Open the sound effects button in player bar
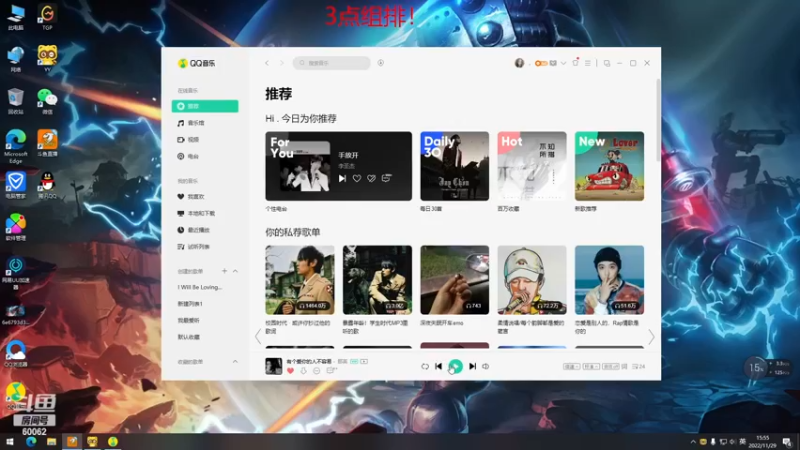 tap(610, 366)
